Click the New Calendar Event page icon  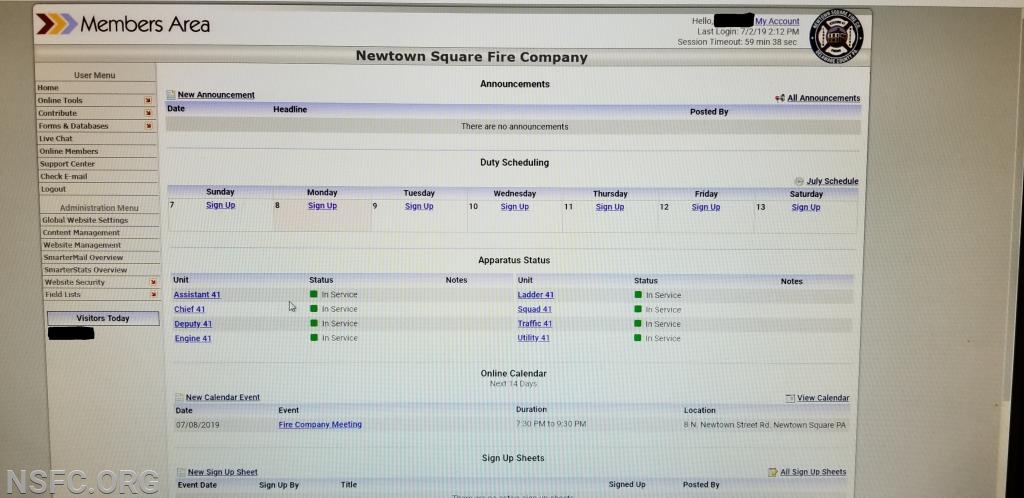(179, 397)
